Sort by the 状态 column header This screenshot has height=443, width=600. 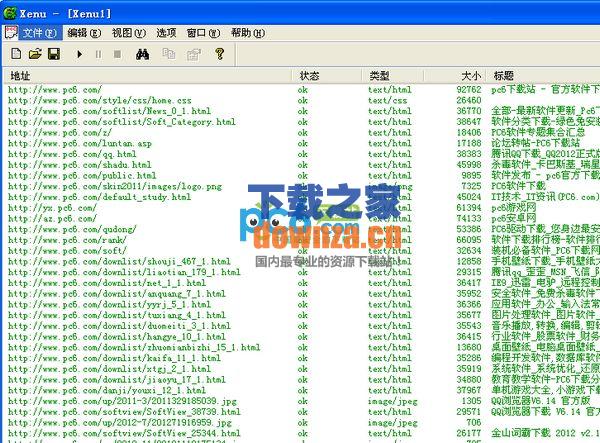point(327,75)
